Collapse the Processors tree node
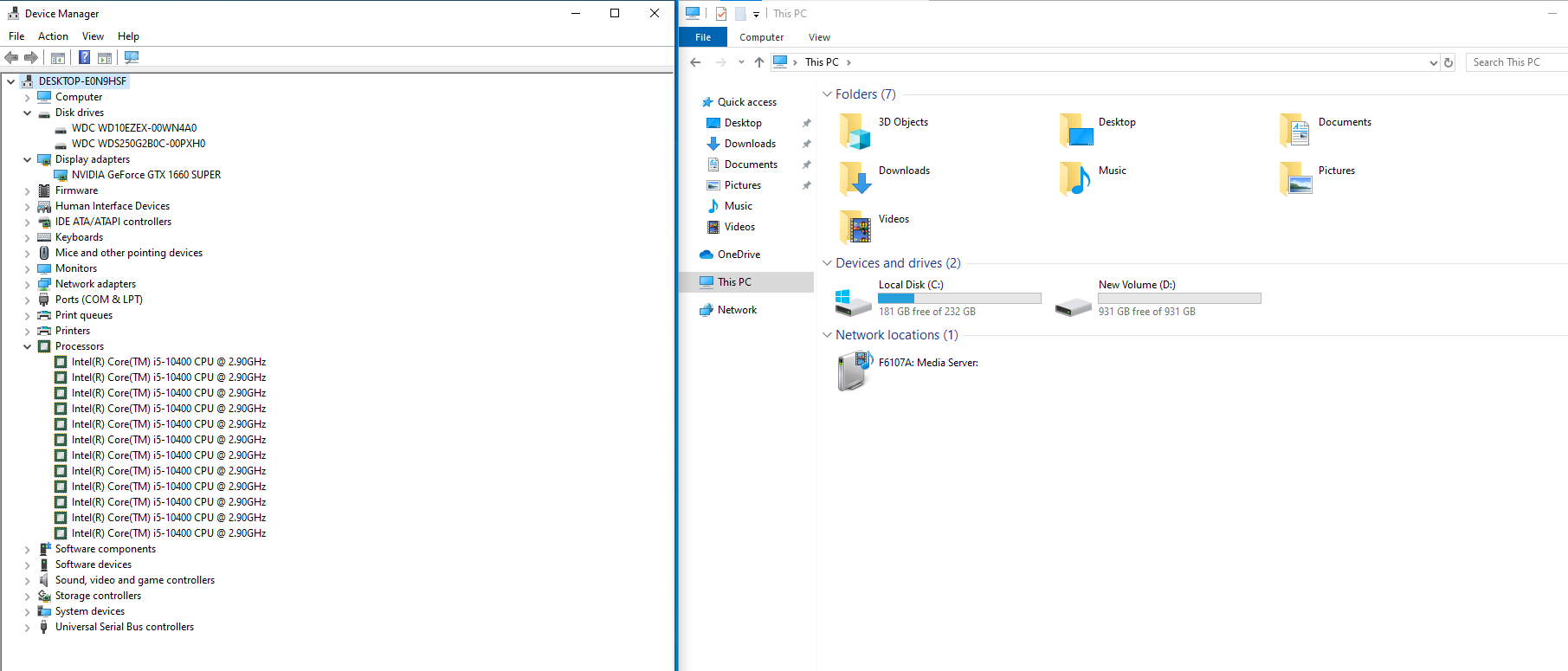This screenshot has width=1568, height=671. (x=27, y=346)
